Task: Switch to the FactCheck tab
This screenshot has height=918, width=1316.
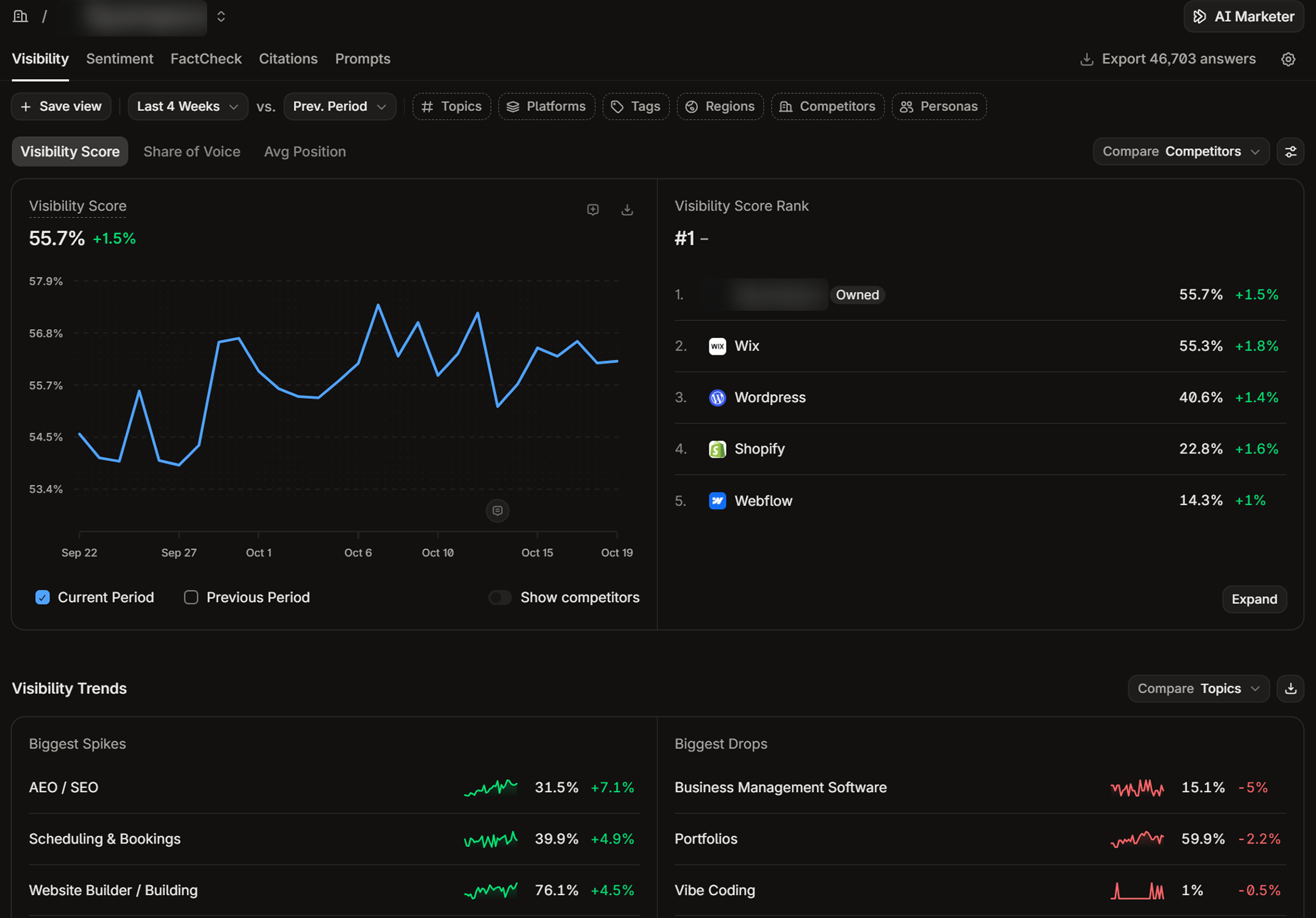Action: pyautogui.click(x=206, y=59)
